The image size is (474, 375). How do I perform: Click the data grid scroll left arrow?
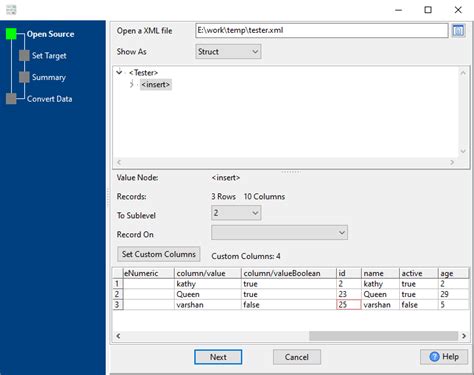(x=118, y=336)
